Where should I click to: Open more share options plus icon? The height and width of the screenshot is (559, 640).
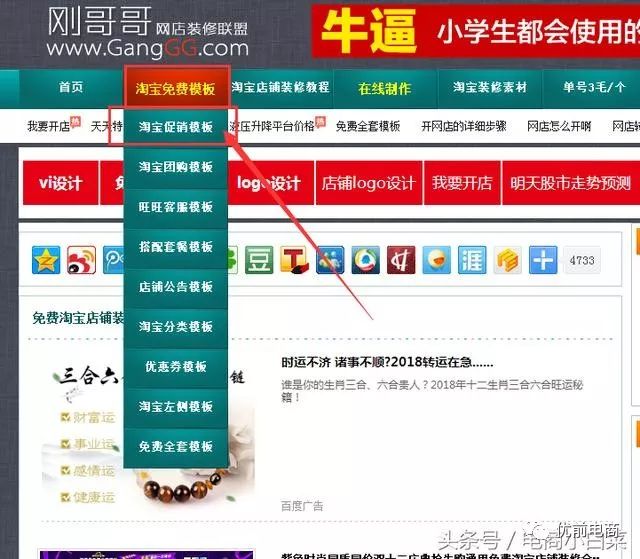tap(543, 260)
